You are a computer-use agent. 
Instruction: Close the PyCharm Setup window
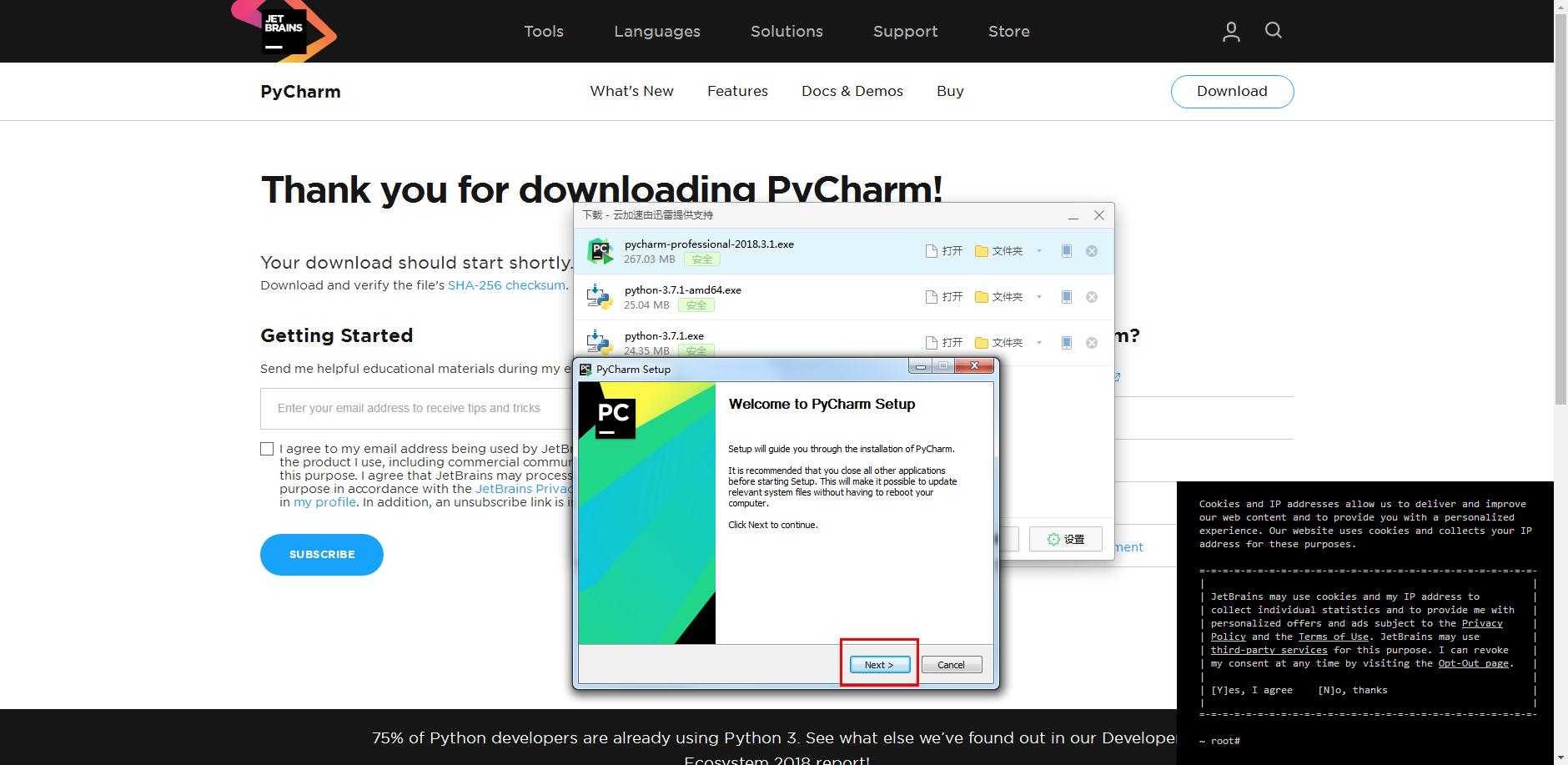974,365
